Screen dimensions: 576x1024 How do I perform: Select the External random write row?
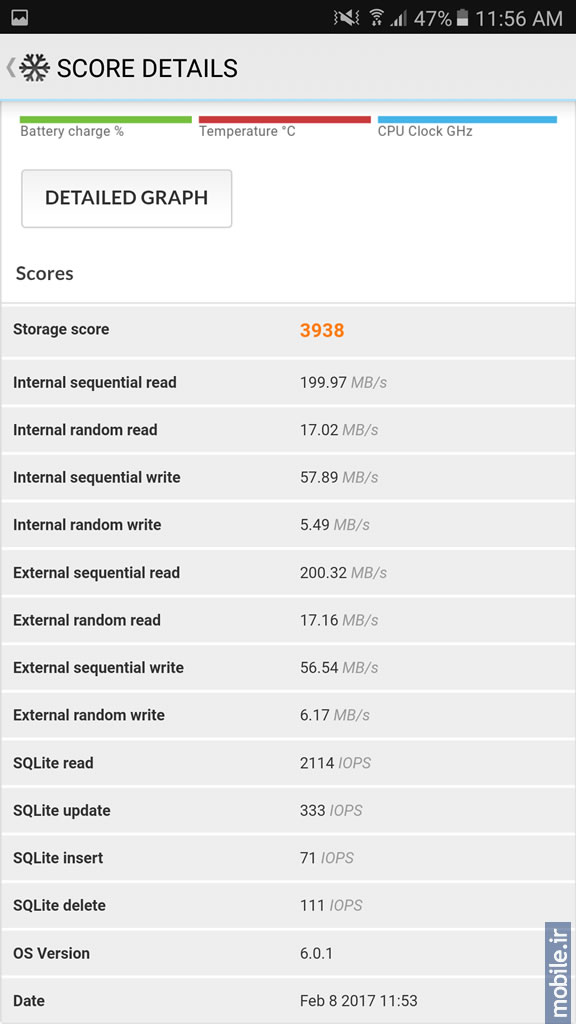click(x=288, y=715)
